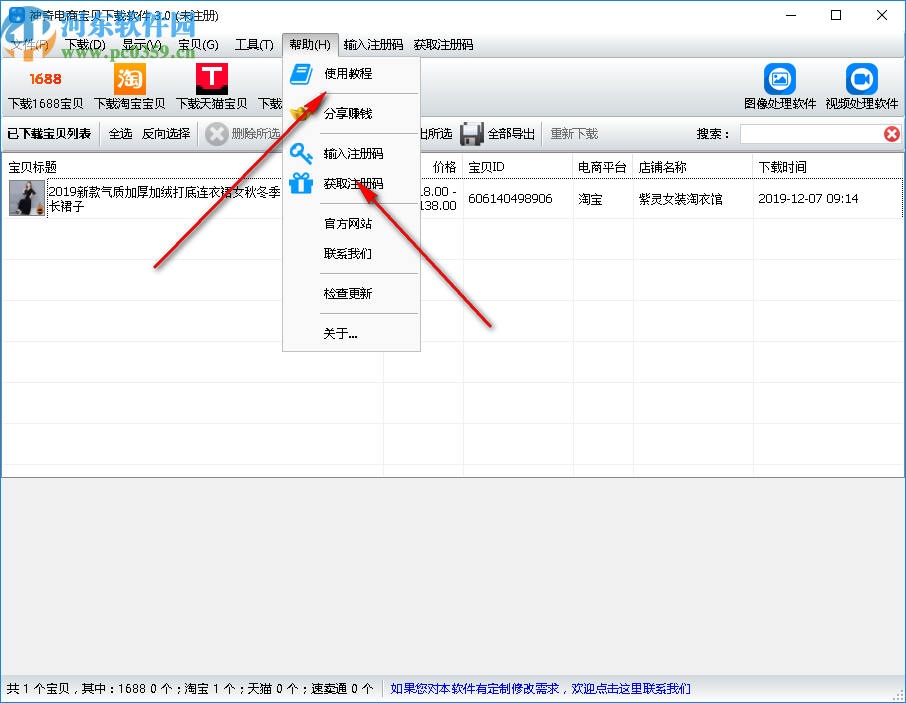Image resolution: width=906 pixels, height=703 pixels.
Task: Clear the search box via red X icon
Action: (892, 134)
